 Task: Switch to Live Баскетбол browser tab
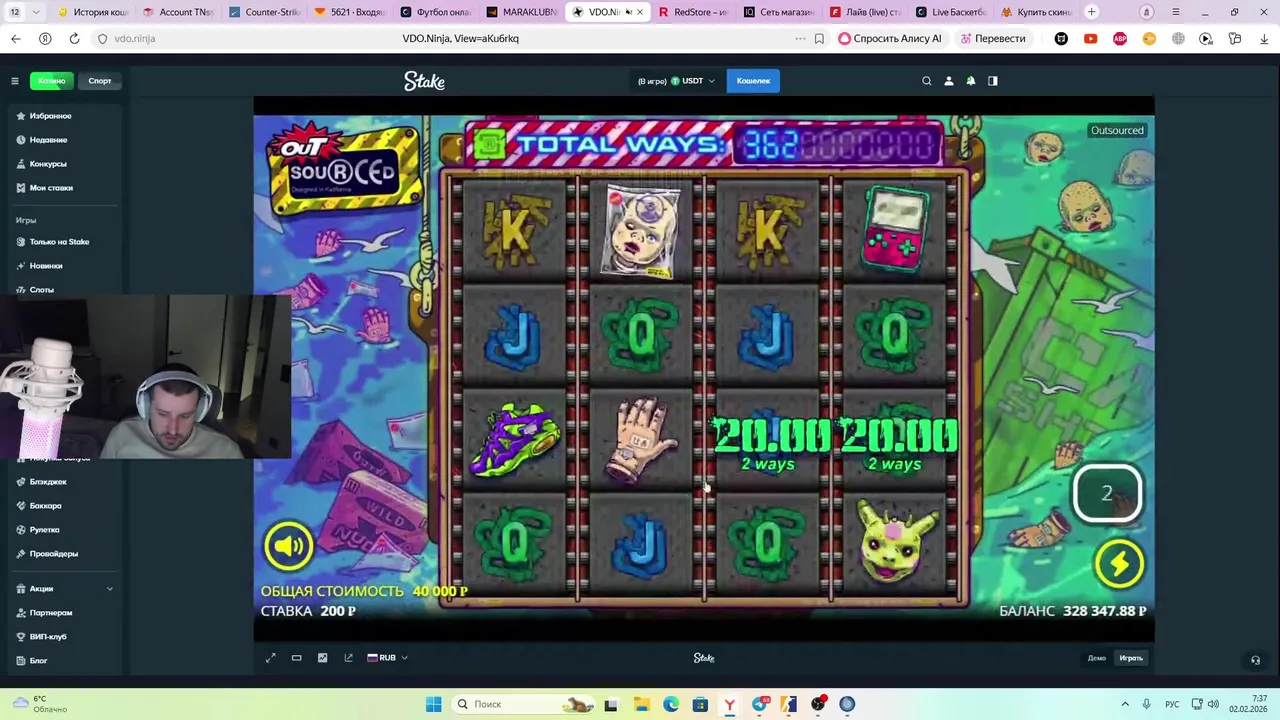pyautogui.click(x=950, y=12)
